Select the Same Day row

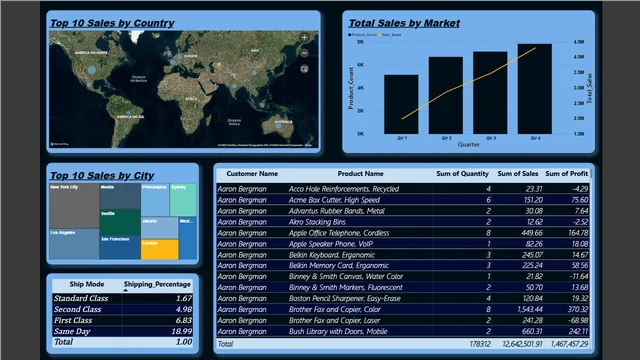[x=122, y=331]
